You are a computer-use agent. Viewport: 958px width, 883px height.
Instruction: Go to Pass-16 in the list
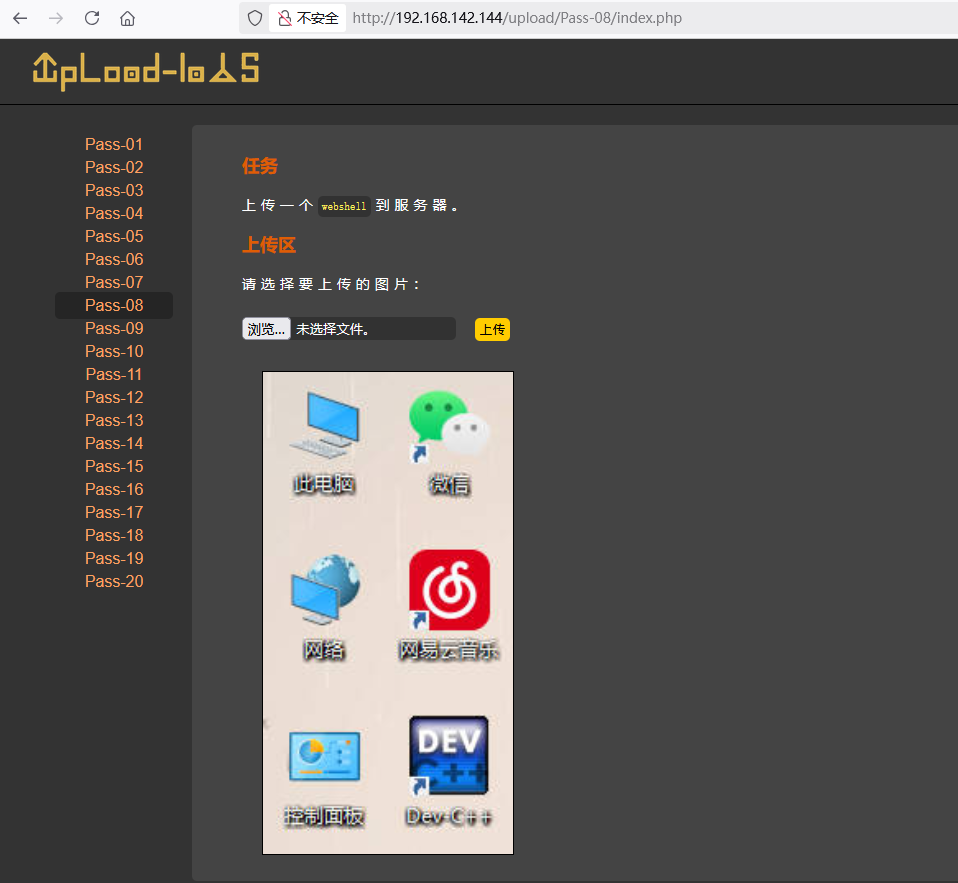[114, 489]
